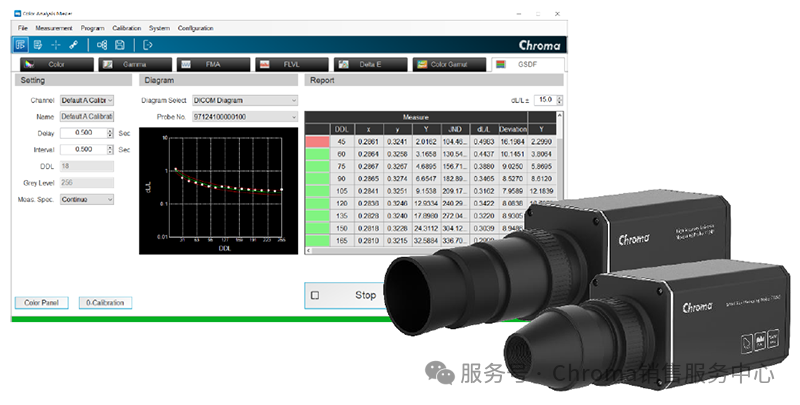Click the network link toolbar icon

point(102,45)
